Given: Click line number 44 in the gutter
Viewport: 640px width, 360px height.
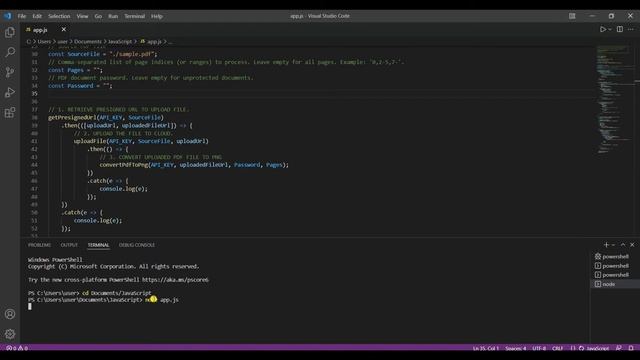Looking at the screenshot, I should (x=34, y=165).
